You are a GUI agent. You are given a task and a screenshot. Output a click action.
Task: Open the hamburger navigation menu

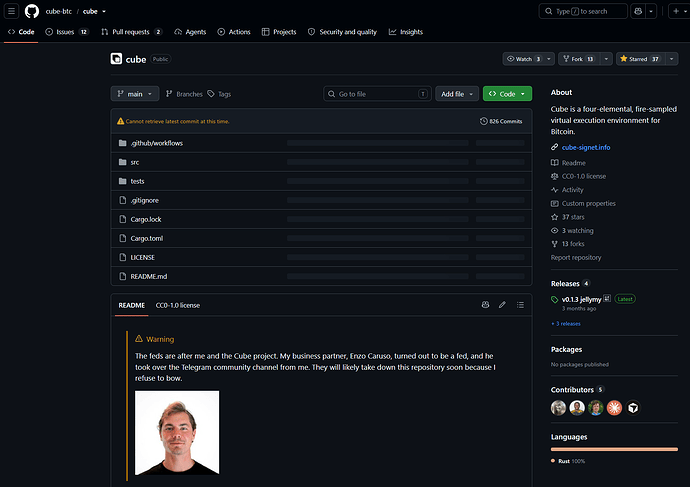click(11, 11)
